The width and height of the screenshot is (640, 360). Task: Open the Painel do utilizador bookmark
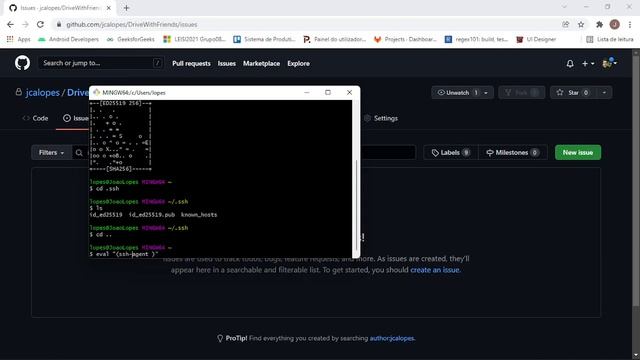point(335,39)
